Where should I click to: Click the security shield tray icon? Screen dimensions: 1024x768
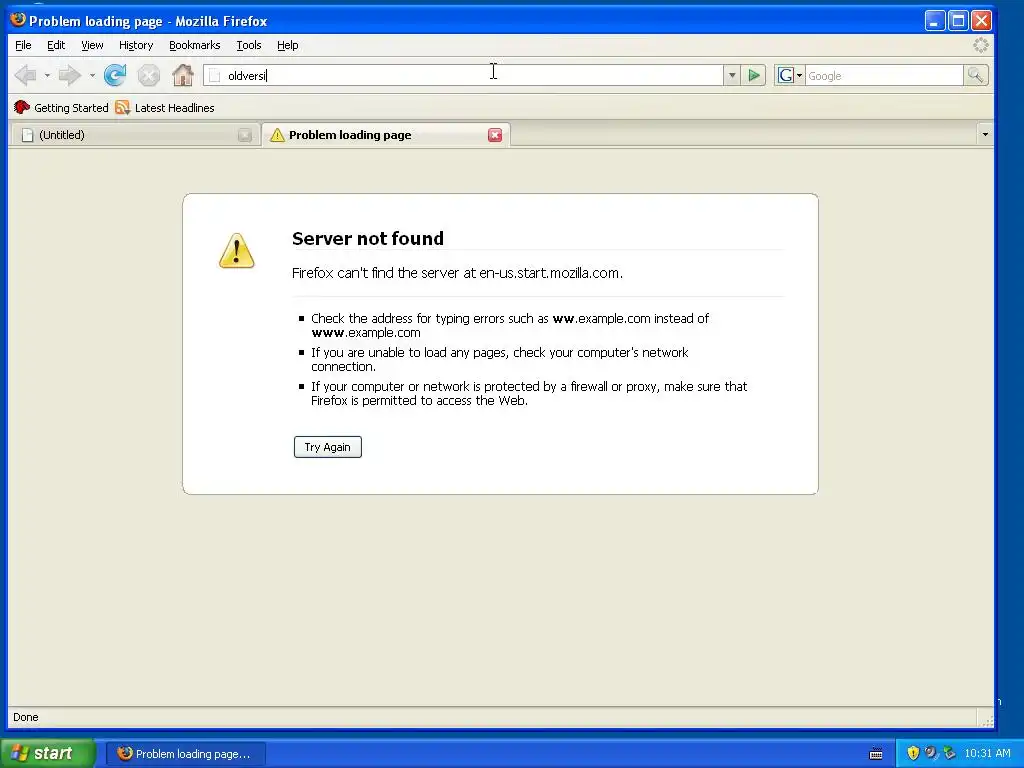[x=914, y=753]
